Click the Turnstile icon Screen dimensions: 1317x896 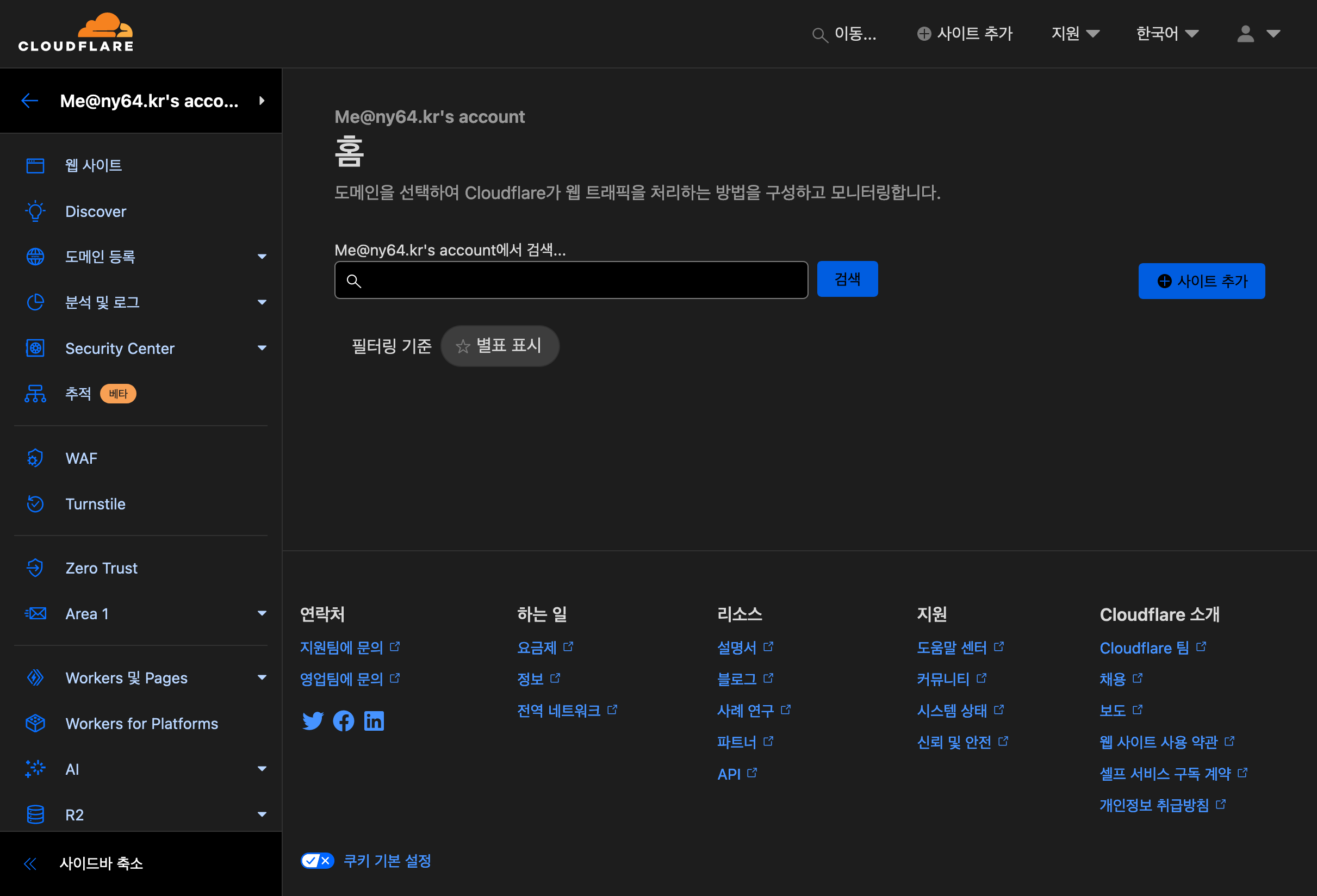point(35,504)
